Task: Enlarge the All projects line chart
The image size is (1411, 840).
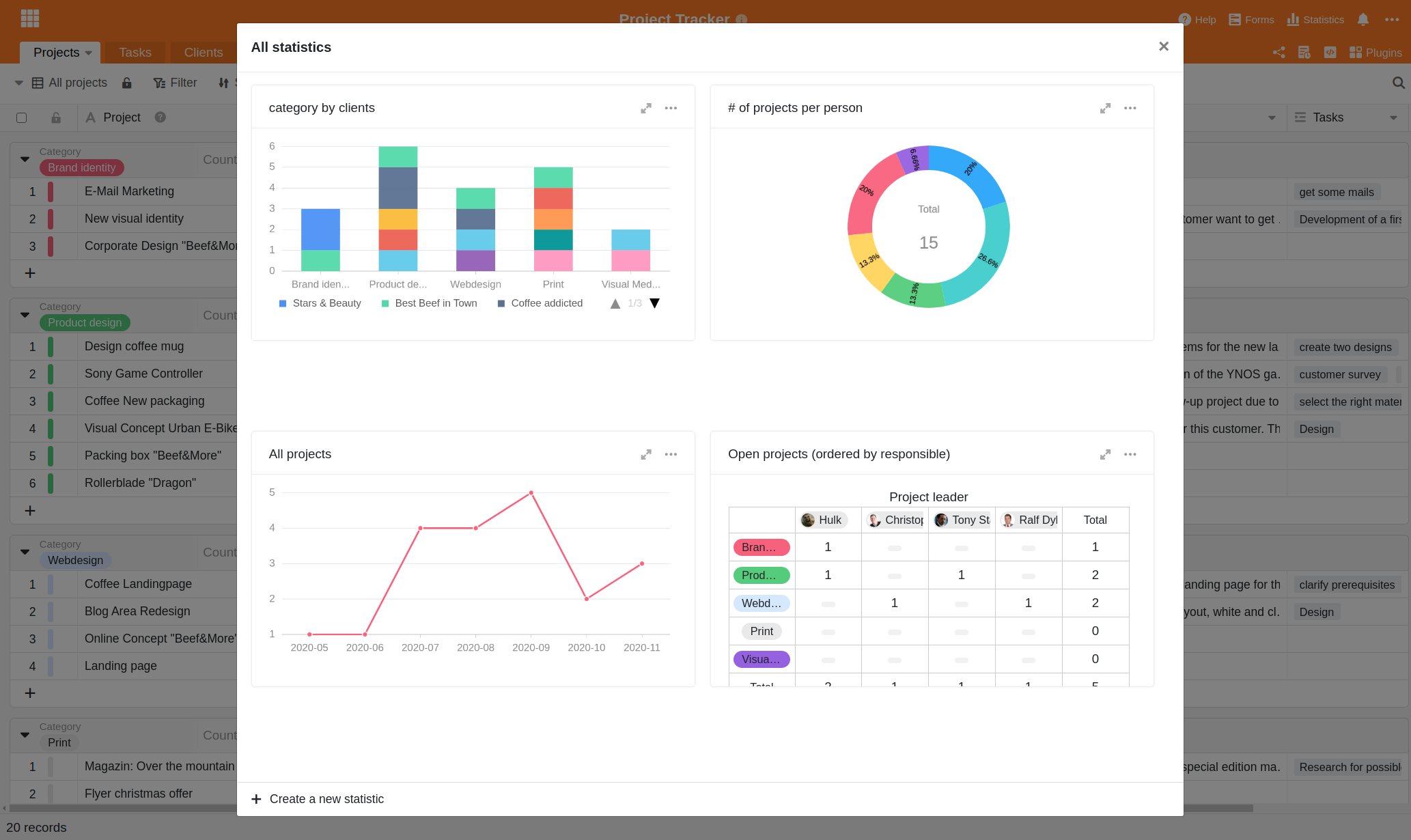Action: point(645,455)
